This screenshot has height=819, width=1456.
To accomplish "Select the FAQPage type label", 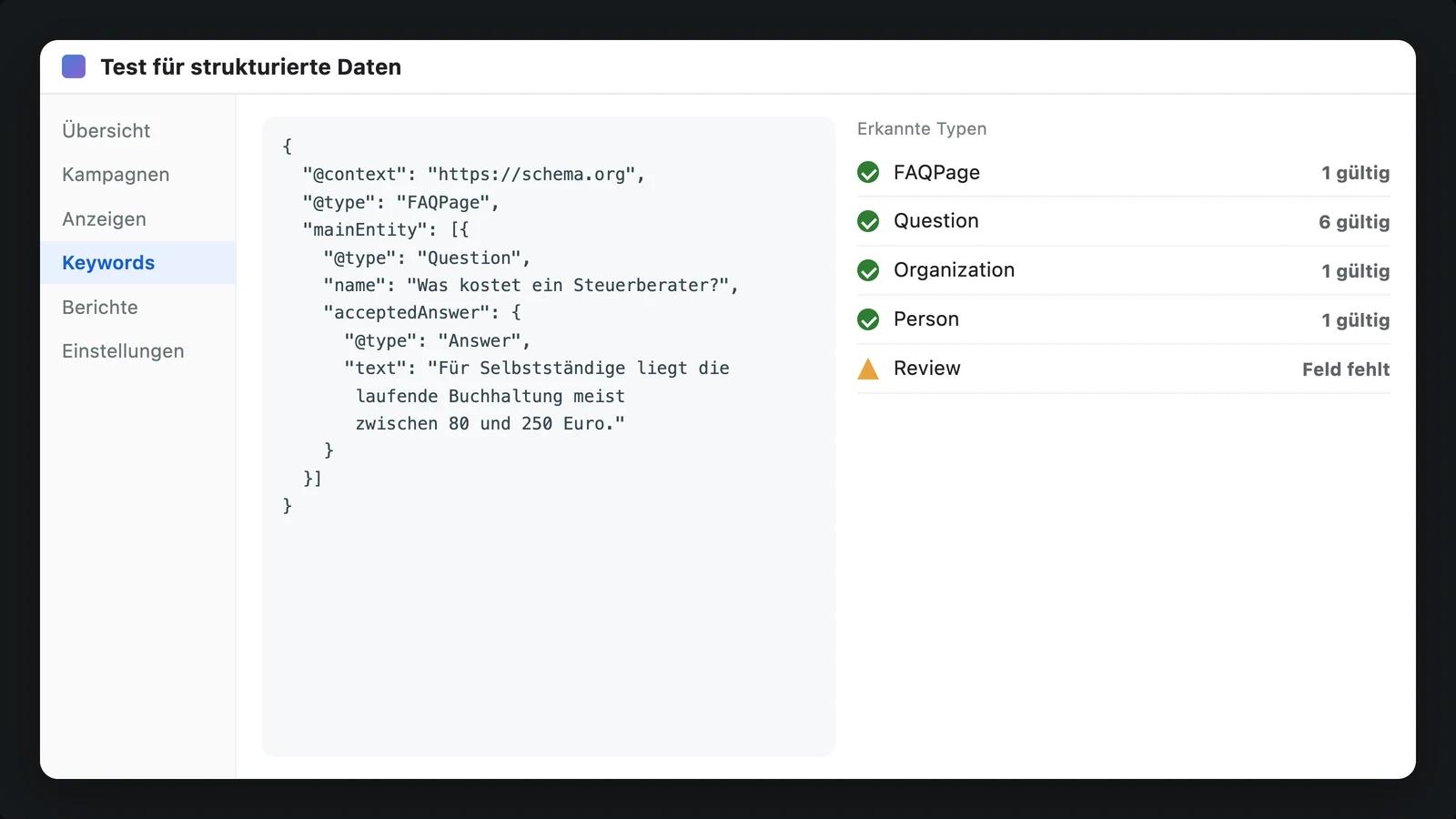I will point(936,173).
